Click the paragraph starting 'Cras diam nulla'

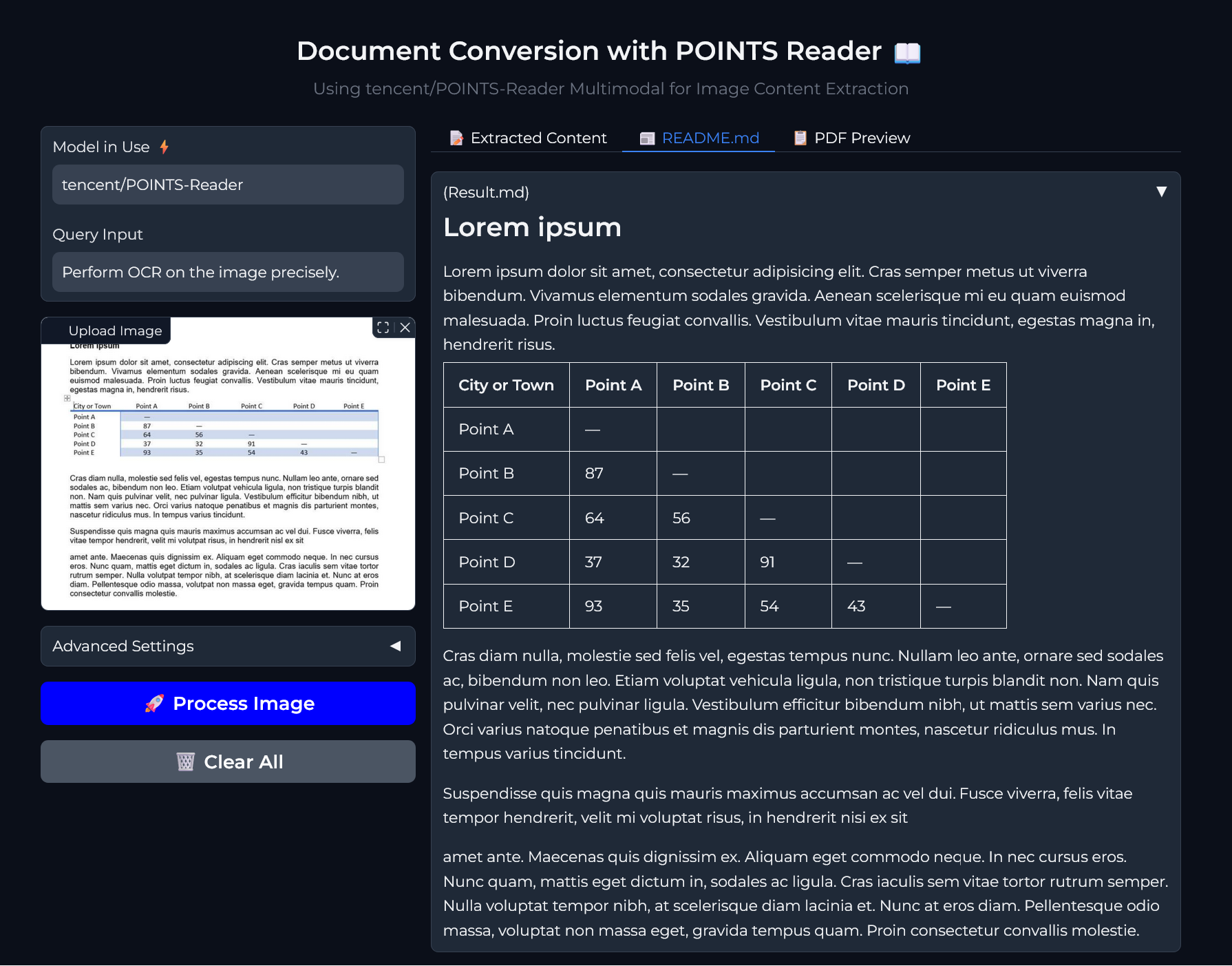803,705
